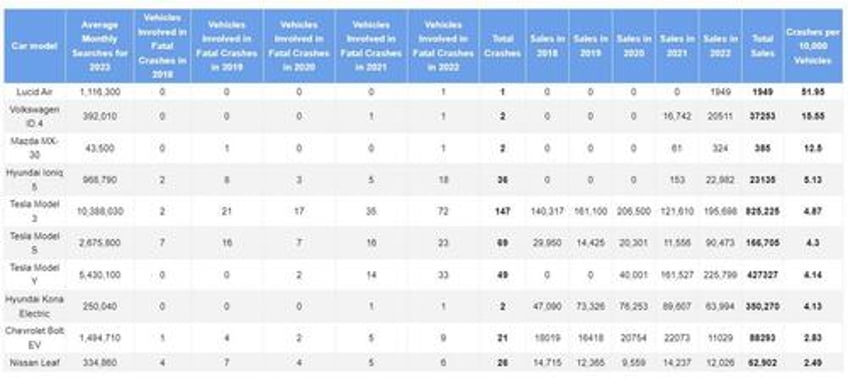Click Lucid Air searches value '1,116,300'
The width and height of the screenshot is (848, 378).
pos(100,92)
